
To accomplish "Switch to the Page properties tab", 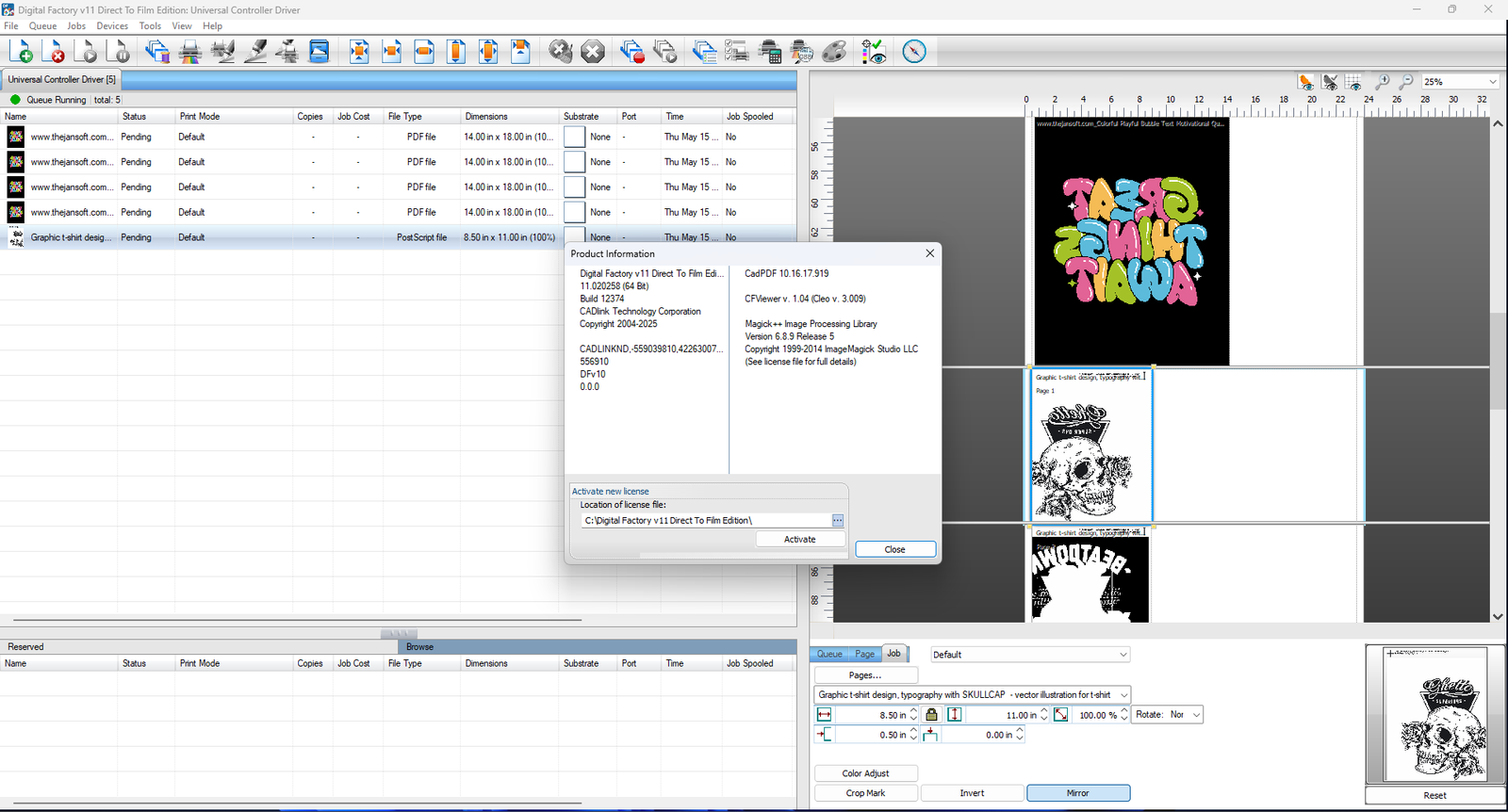I will tap(864, 654).
